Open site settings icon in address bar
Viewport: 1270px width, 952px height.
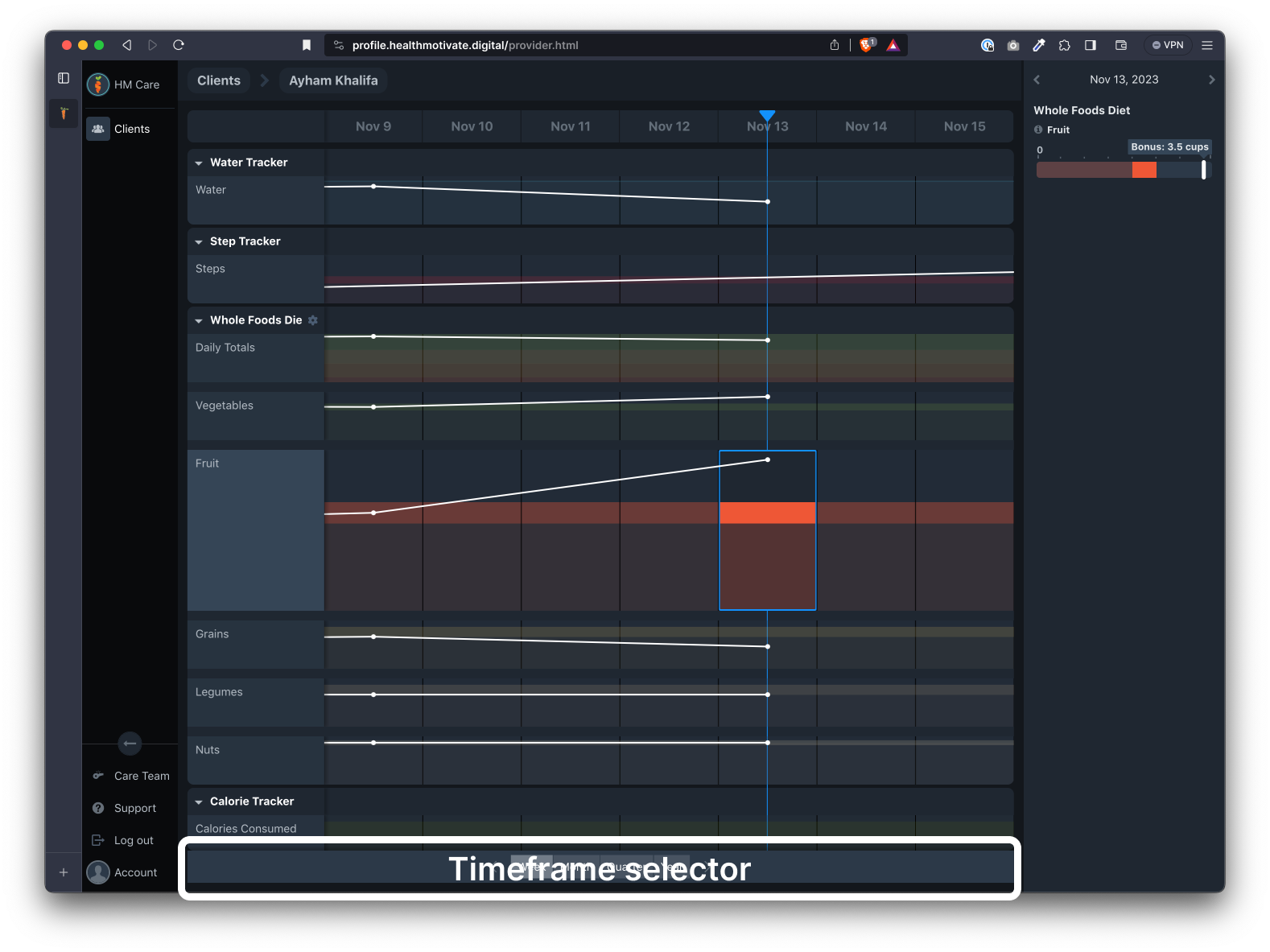[339, 45]
